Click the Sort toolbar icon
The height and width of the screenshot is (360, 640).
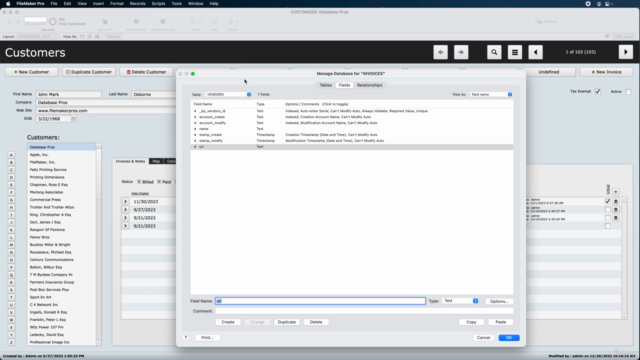(x=215, y=22)
